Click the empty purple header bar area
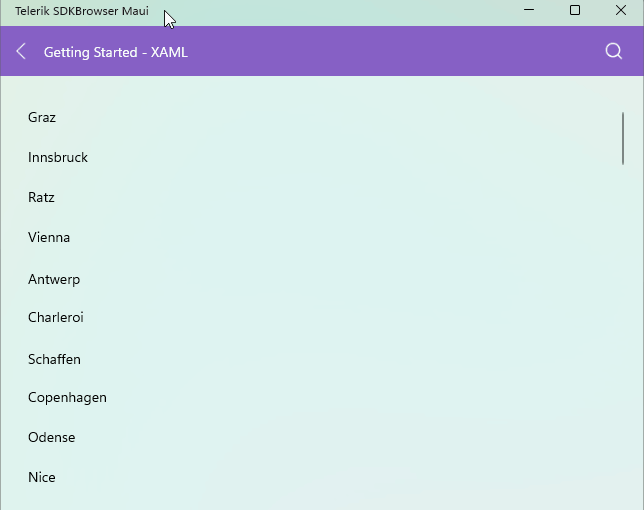The width and height of the screenshot is (644, 510). [400, 52]
